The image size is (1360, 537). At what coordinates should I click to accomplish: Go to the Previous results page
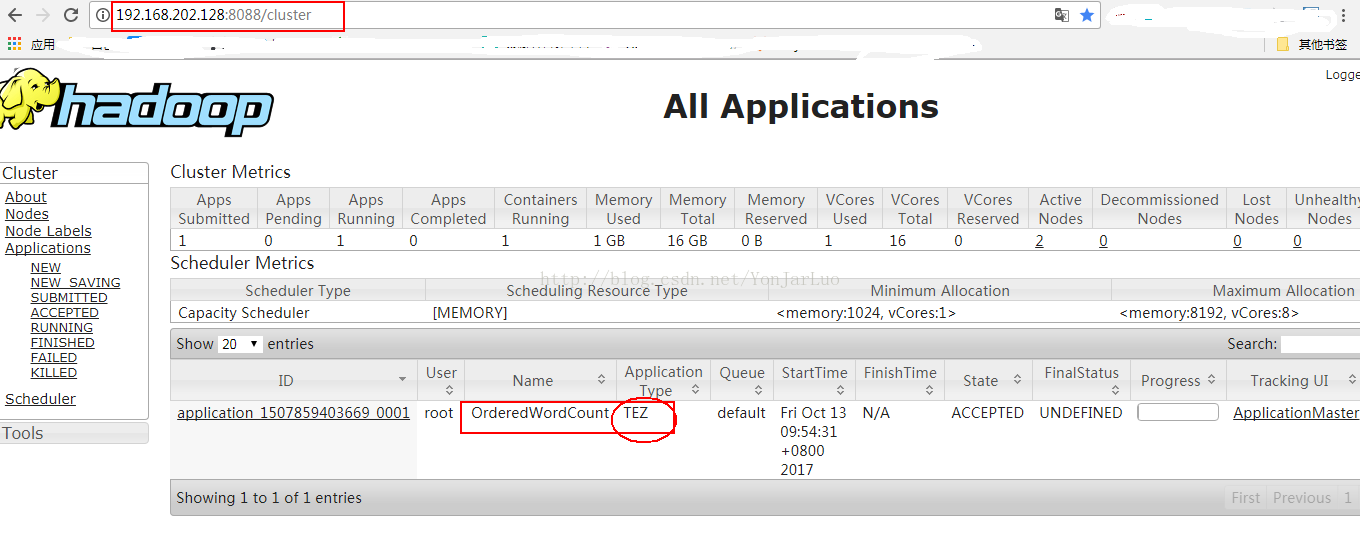pos(1302,498)
